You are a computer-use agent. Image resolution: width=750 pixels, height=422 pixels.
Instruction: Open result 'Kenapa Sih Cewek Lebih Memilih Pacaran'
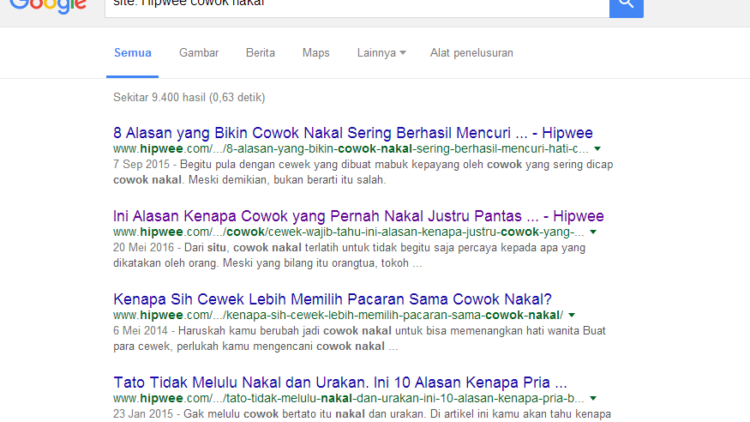332,299
